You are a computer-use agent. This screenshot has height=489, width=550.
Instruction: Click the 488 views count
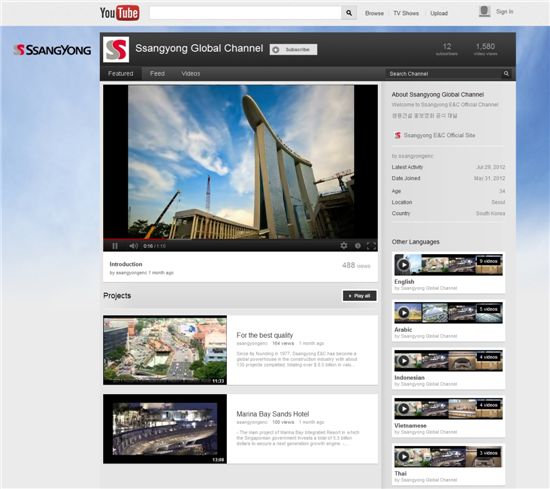point(356,265)
